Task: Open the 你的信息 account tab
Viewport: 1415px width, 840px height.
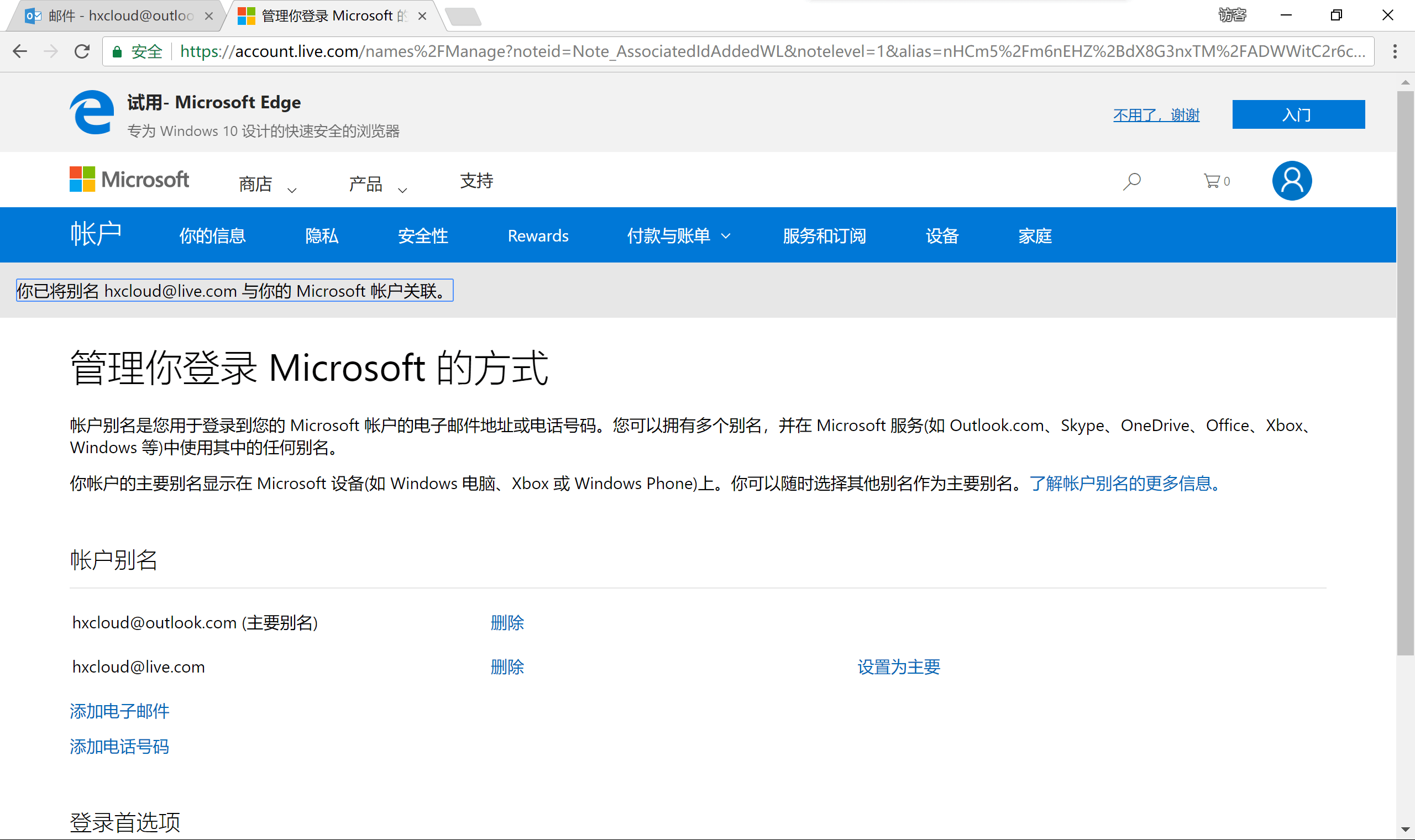Action: click(x=212, y=236)
